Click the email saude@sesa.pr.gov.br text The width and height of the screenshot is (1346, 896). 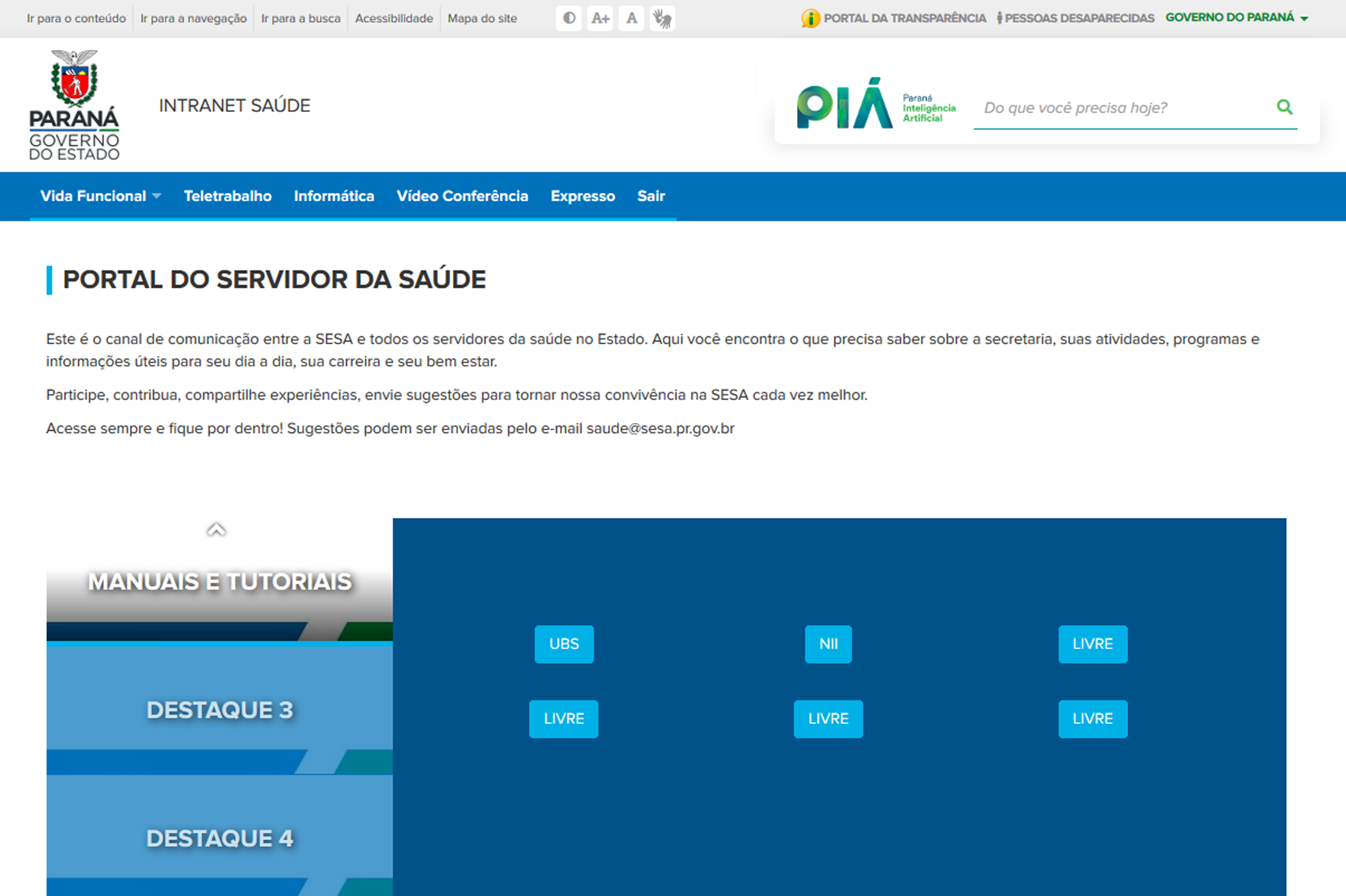[660, 429]
